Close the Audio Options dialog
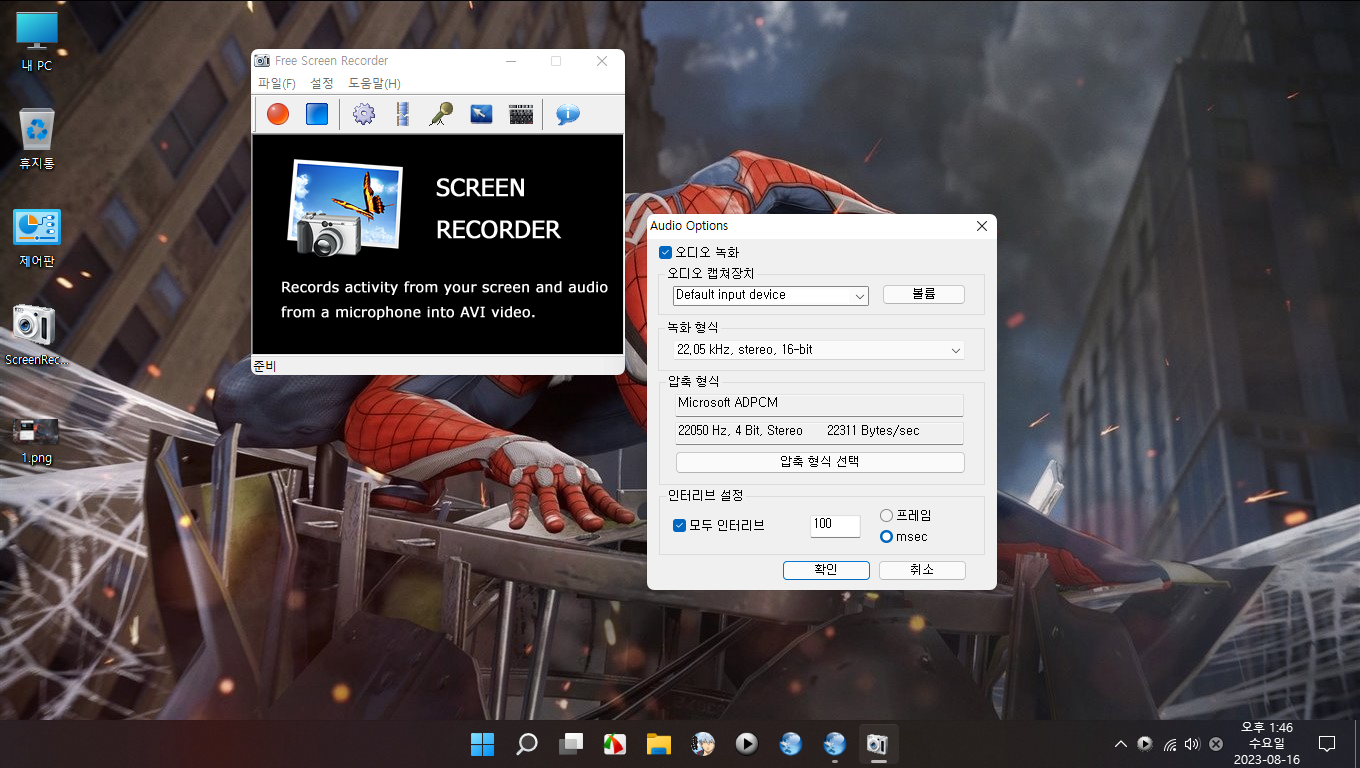1360x768 pixels. pyautogui.click(x=981, y=227)
